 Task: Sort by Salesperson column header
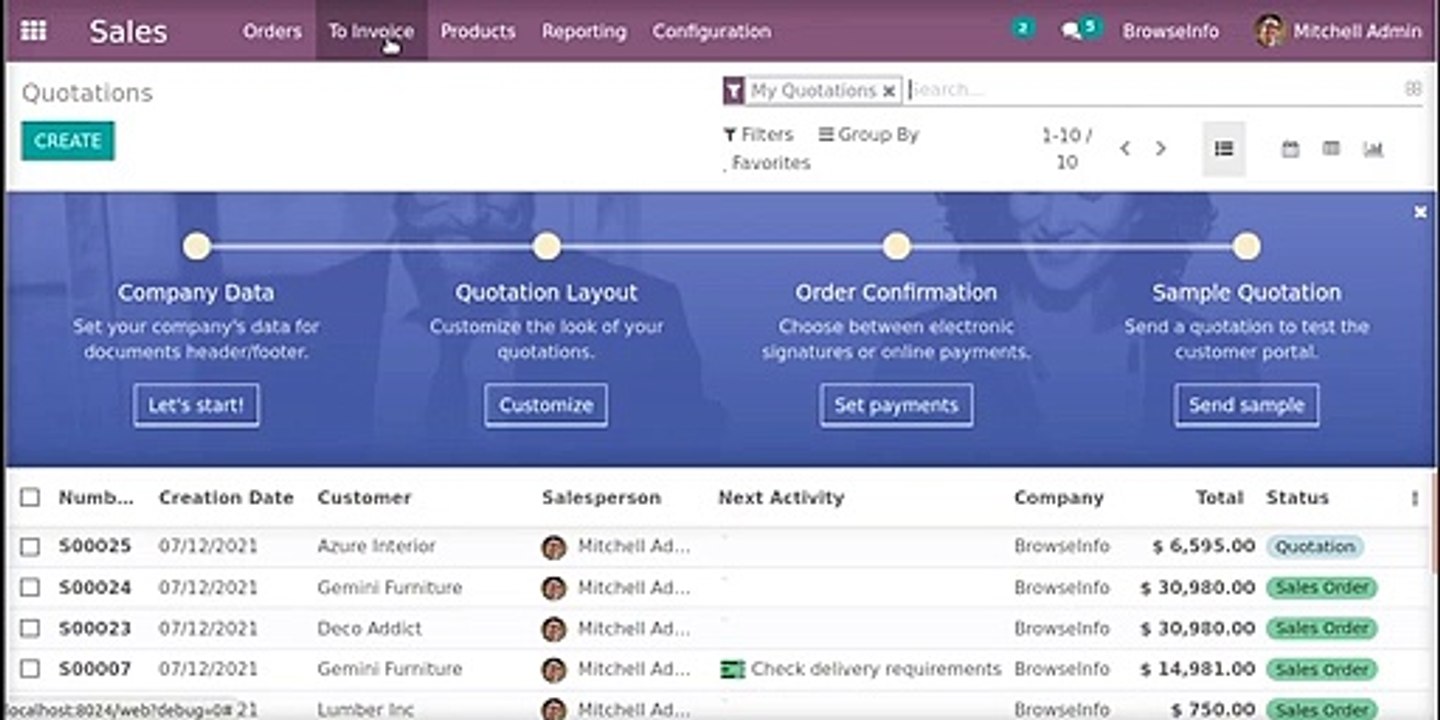(x=601, y=497)
